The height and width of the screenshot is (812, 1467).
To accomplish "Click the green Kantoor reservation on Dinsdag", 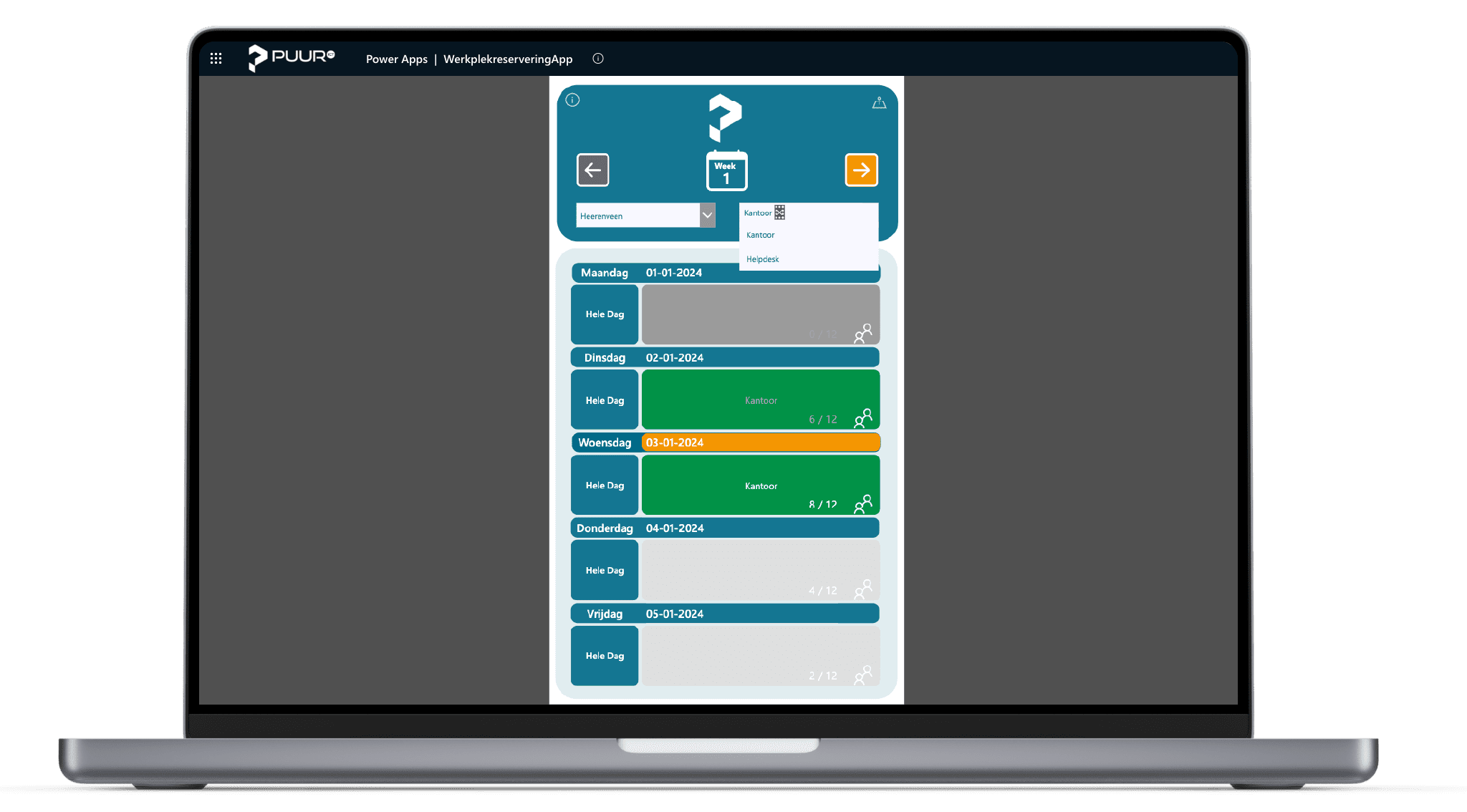I will point(761,400).
